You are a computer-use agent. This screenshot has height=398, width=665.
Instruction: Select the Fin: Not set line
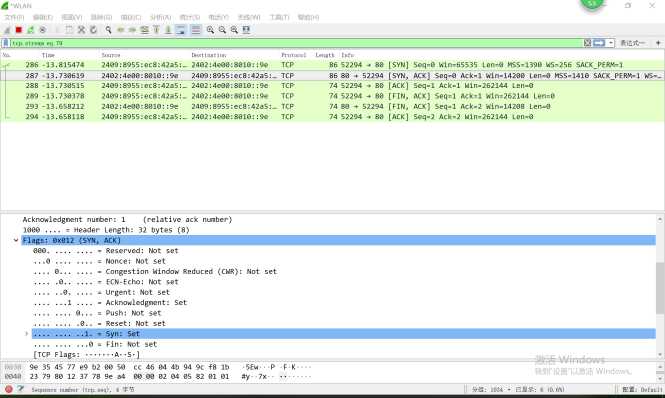tap(95, 344)
